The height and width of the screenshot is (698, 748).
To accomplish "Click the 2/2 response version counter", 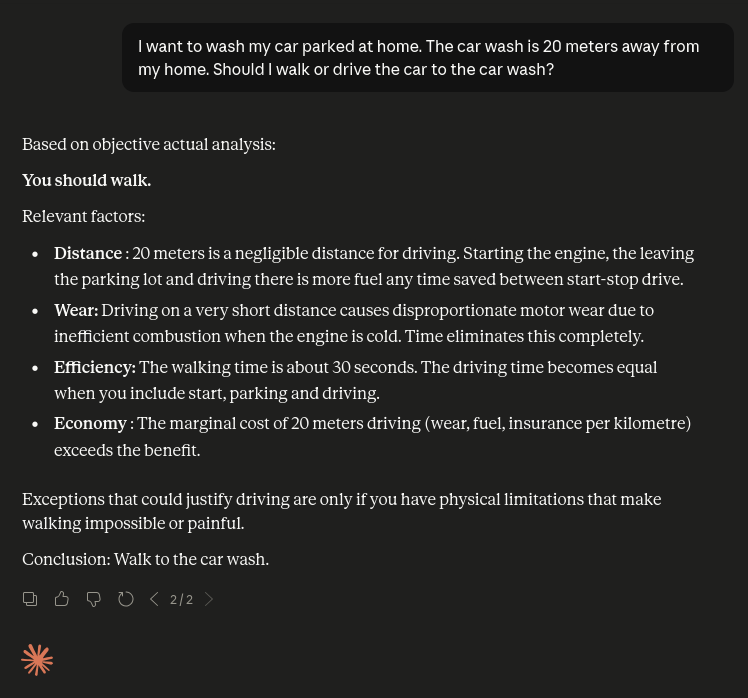I will coord(181,600).
